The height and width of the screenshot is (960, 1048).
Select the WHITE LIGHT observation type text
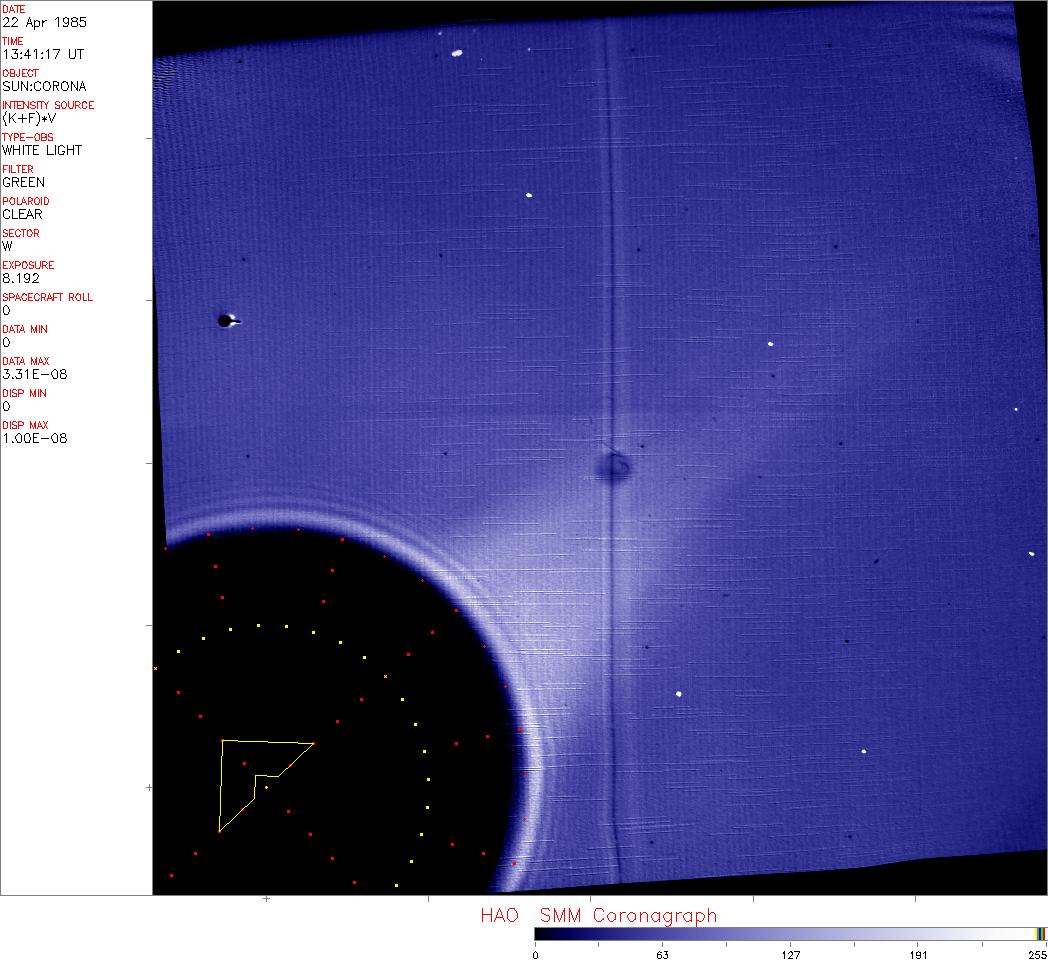[42, 150]
